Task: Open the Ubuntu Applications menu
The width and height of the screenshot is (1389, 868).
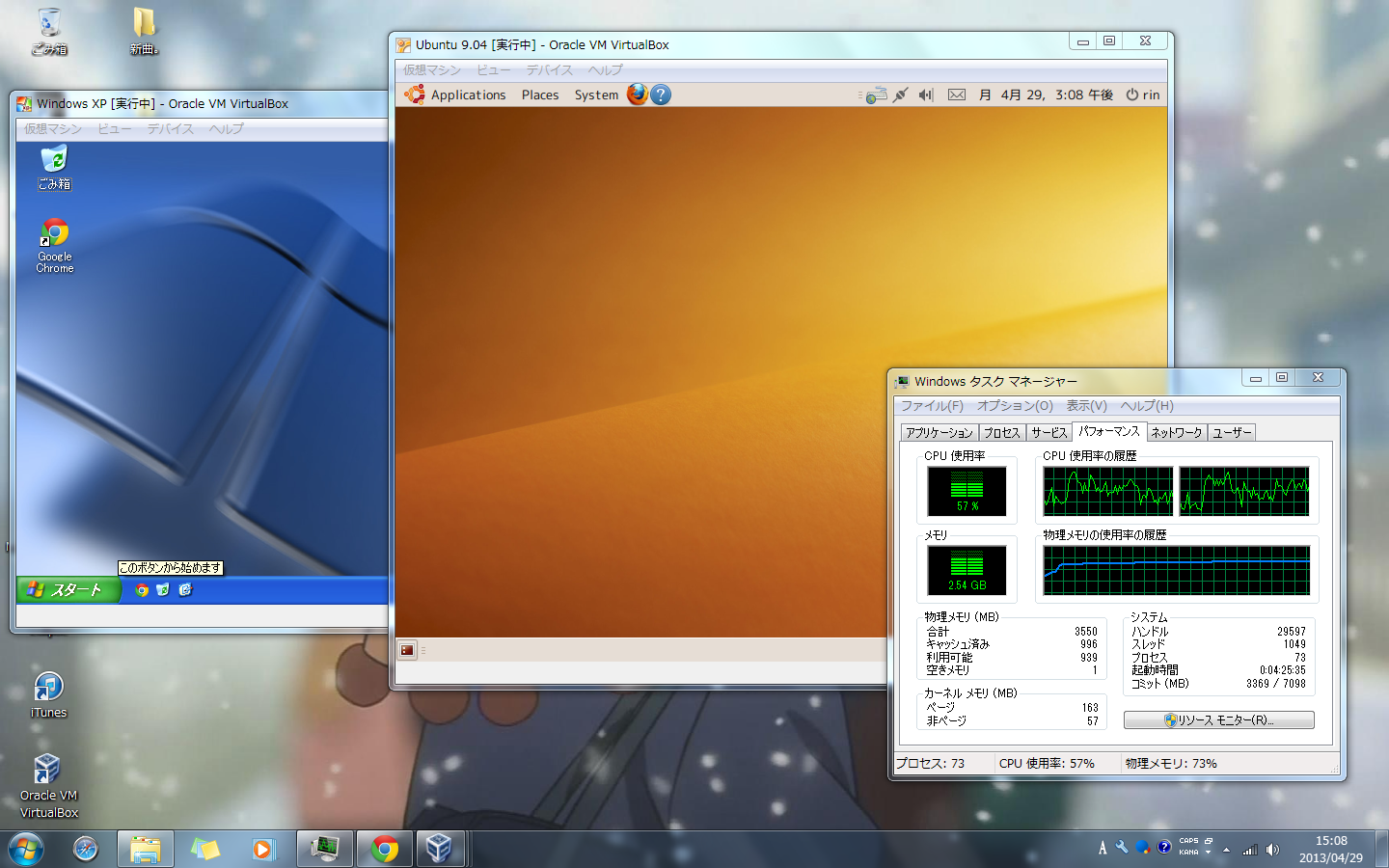Action: coord(468,95)
